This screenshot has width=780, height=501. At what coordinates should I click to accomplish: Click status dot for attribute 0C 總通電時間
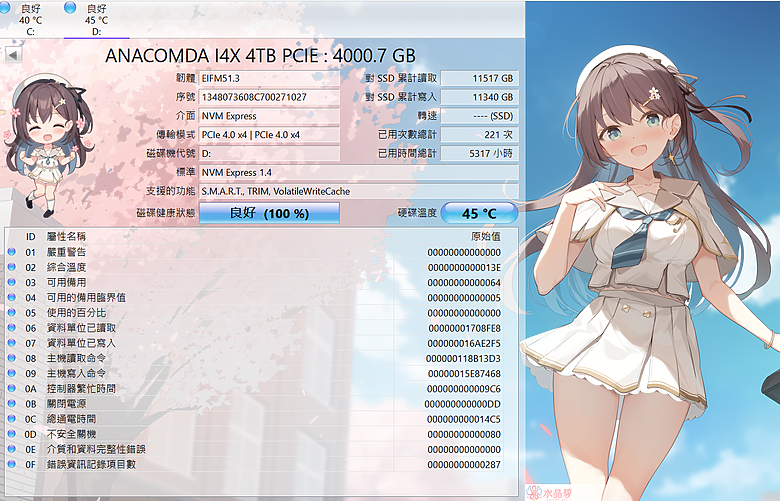[11, 419]
